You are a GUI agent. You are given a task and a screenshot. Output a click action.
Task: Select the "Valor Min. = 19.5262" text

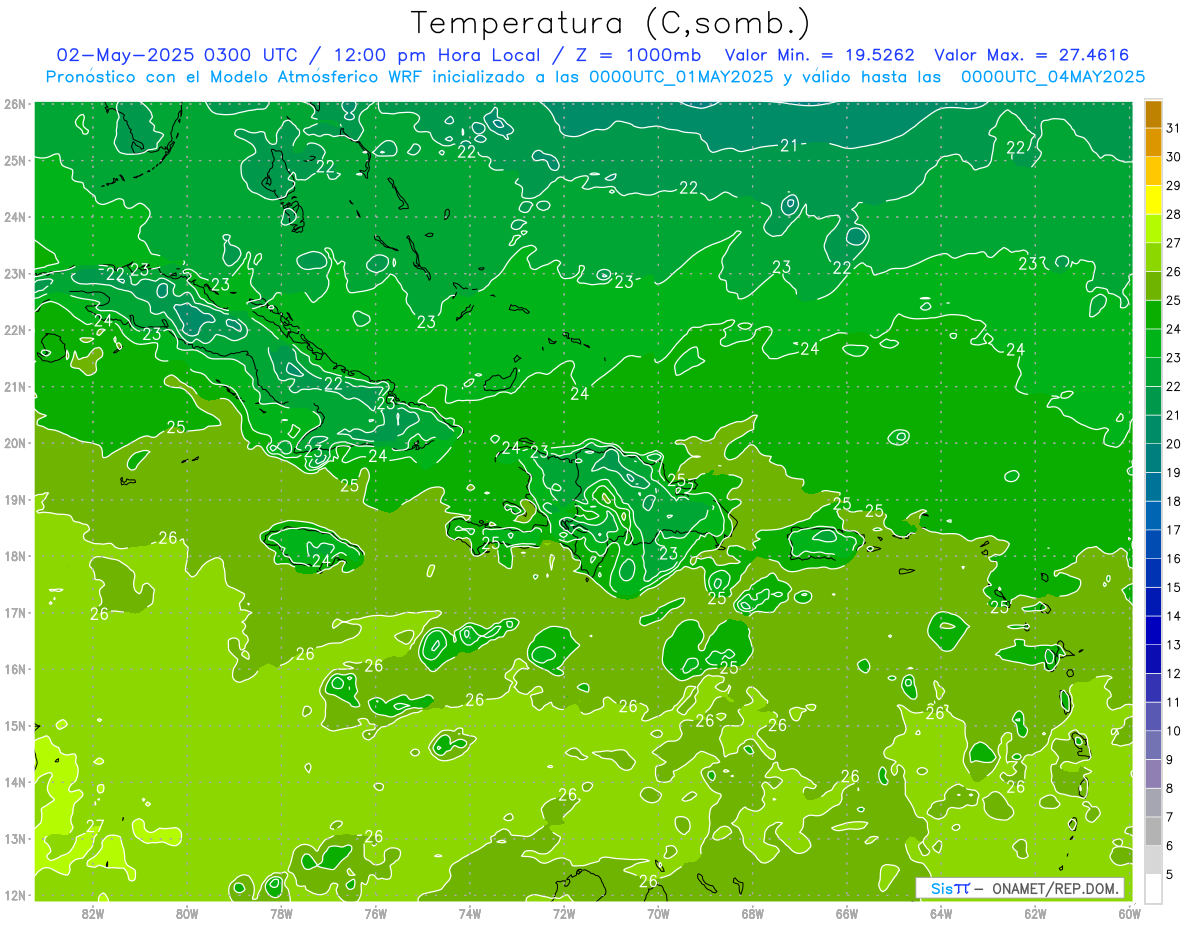(819, 55)
